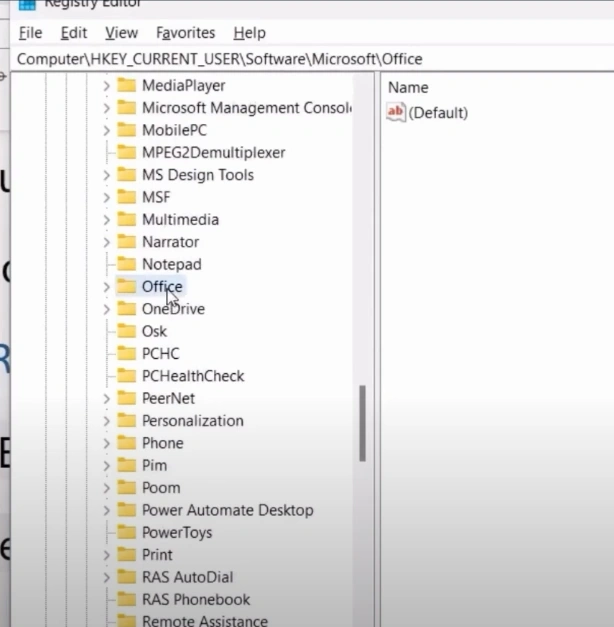Viewport: 614px width, 627px height.
Task: Click the MSF folder icon
Action: tap(126, 197)
